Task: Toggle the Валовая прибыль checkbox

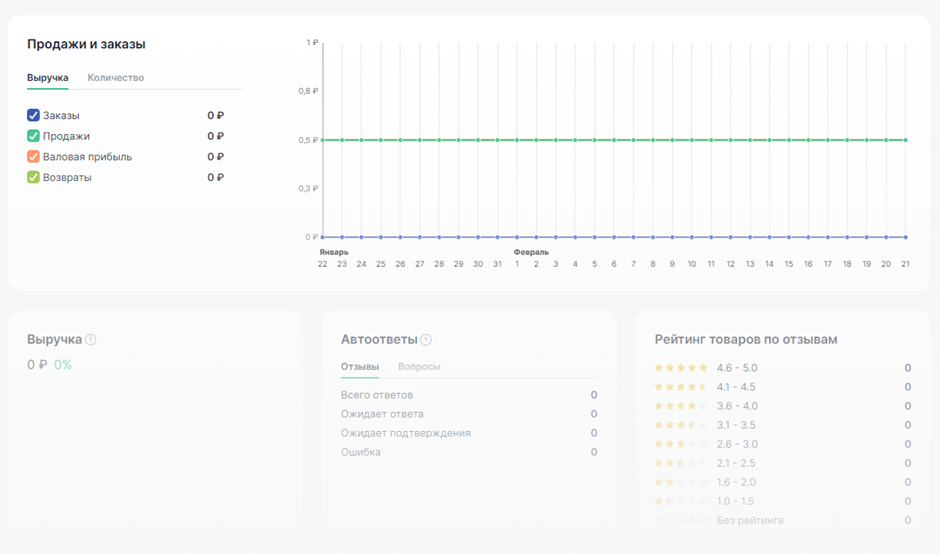Action: coord(33,156)
